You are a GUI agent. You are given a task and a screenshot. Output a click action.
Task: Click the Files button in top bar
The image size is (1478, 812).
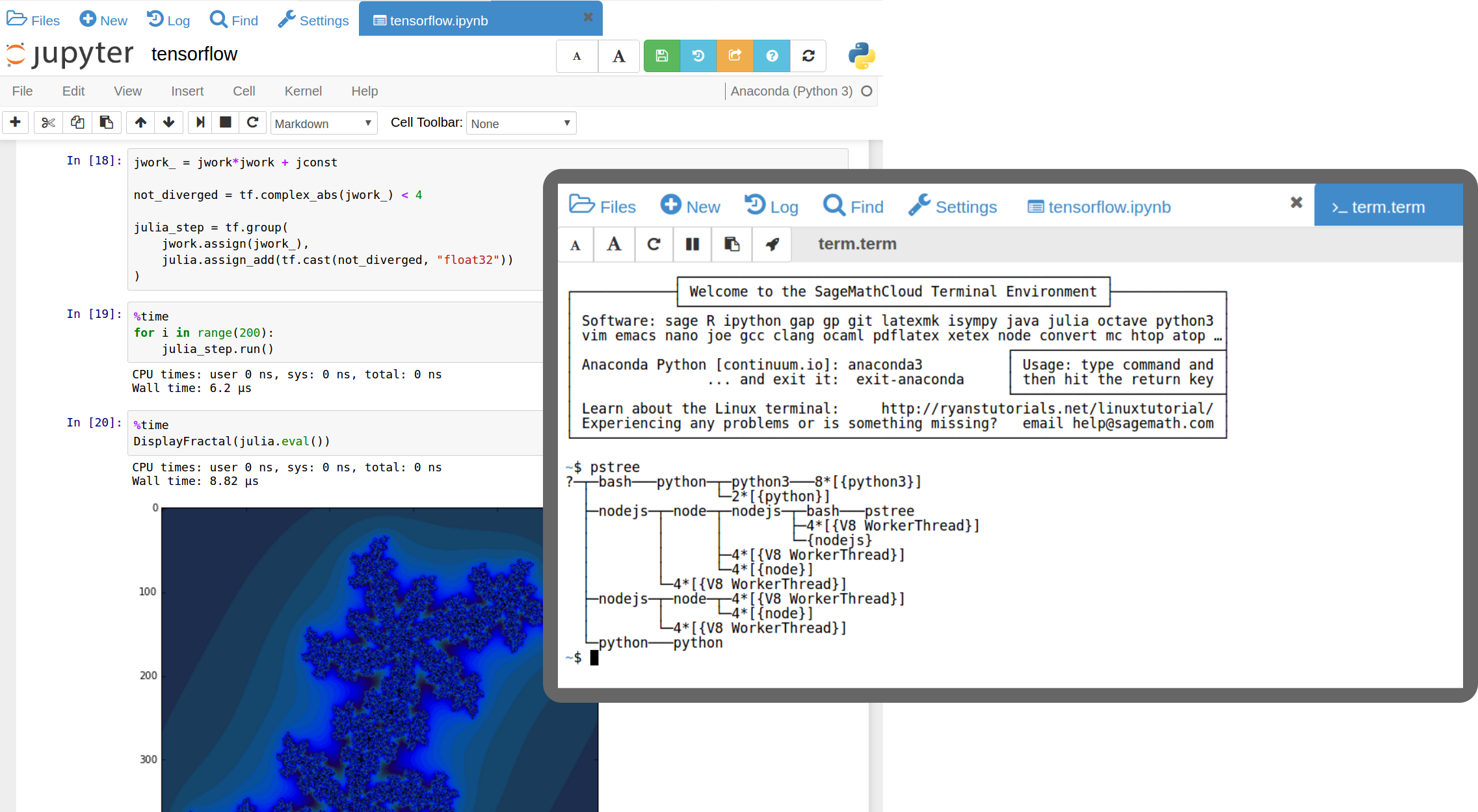pos(33,20)
